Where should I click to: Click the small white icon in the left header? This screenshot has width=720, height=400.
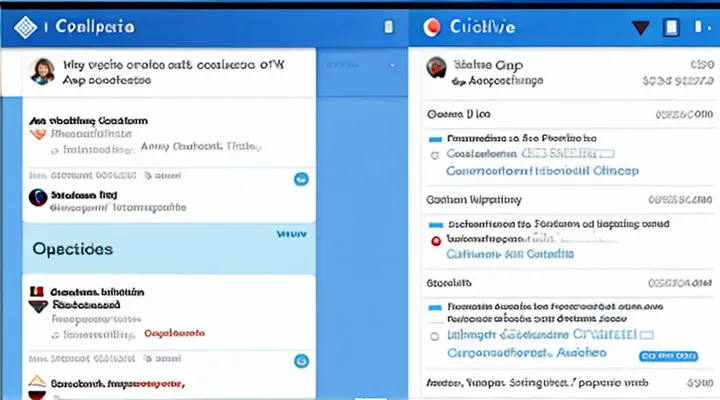point(389,27)
